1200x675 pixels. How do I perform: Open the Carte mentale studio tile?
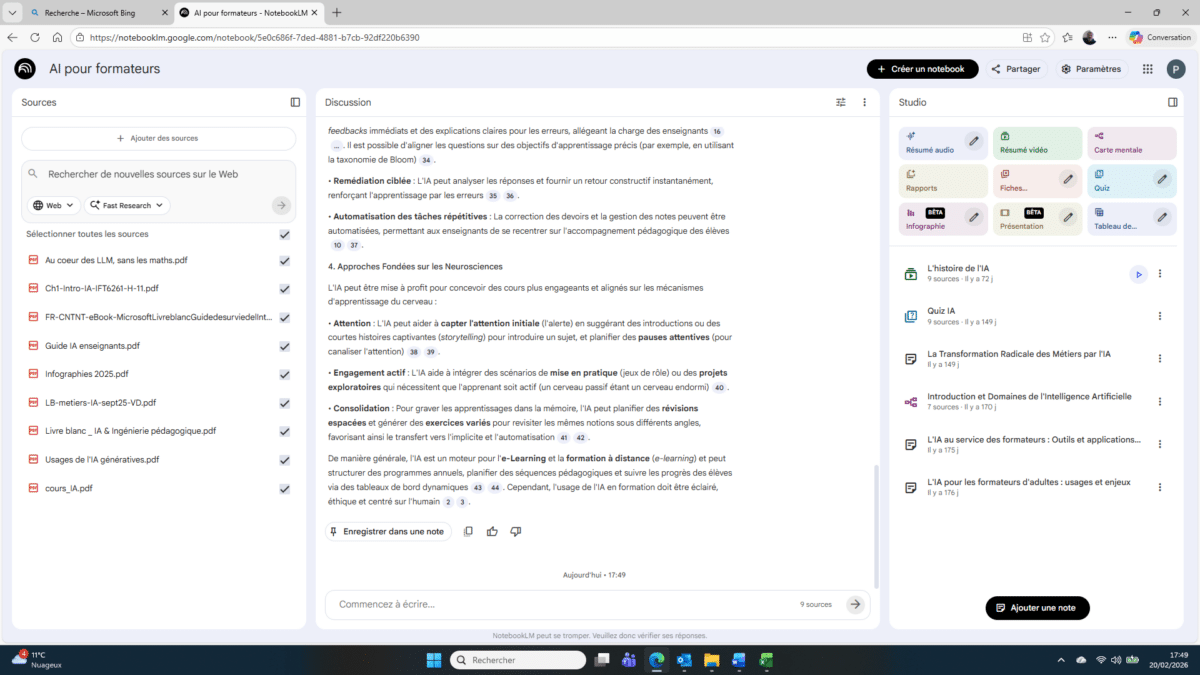tap(1132, 143)
